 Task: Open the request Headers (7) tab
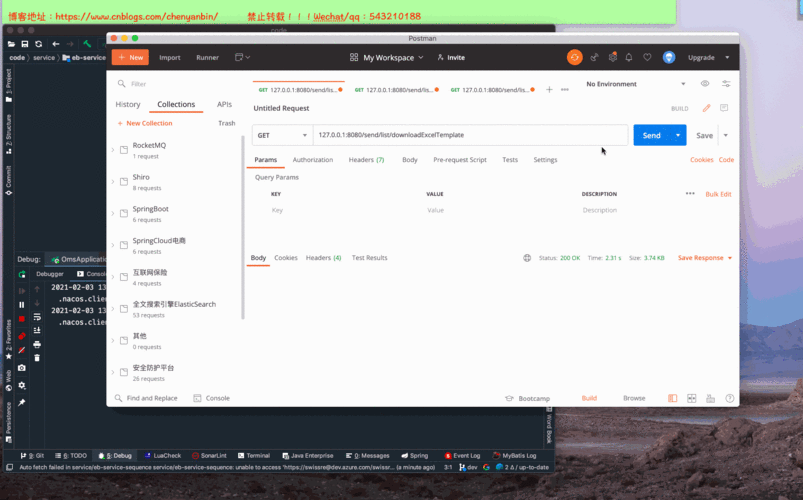pyautogui.click(x=366, y=160)
